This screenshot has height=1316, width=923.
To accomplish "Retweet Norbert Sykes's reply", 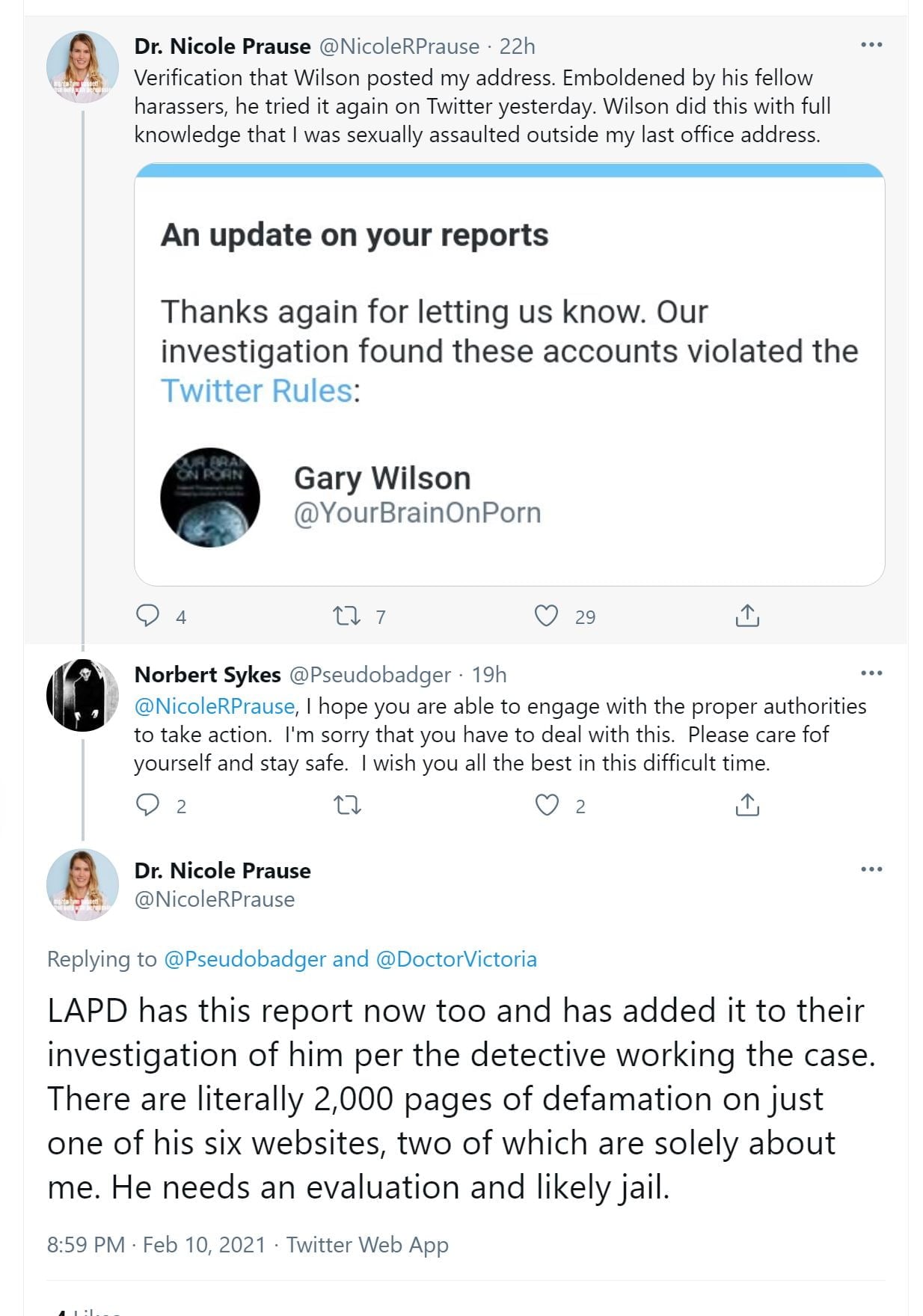I will [346, 805].
